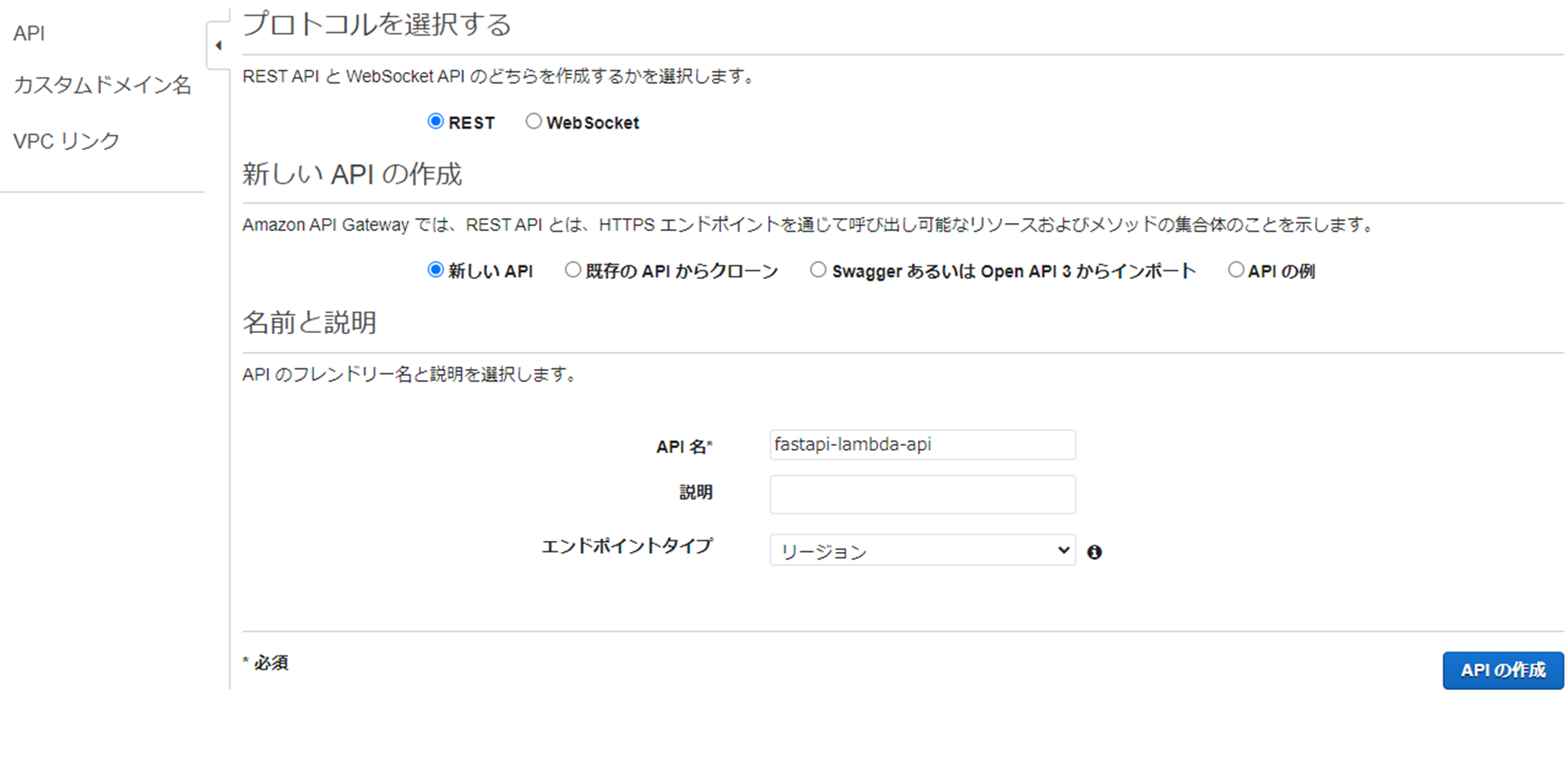Click the 説明 description field
The height and width of the screenshot is (767, 1568).
922,494
